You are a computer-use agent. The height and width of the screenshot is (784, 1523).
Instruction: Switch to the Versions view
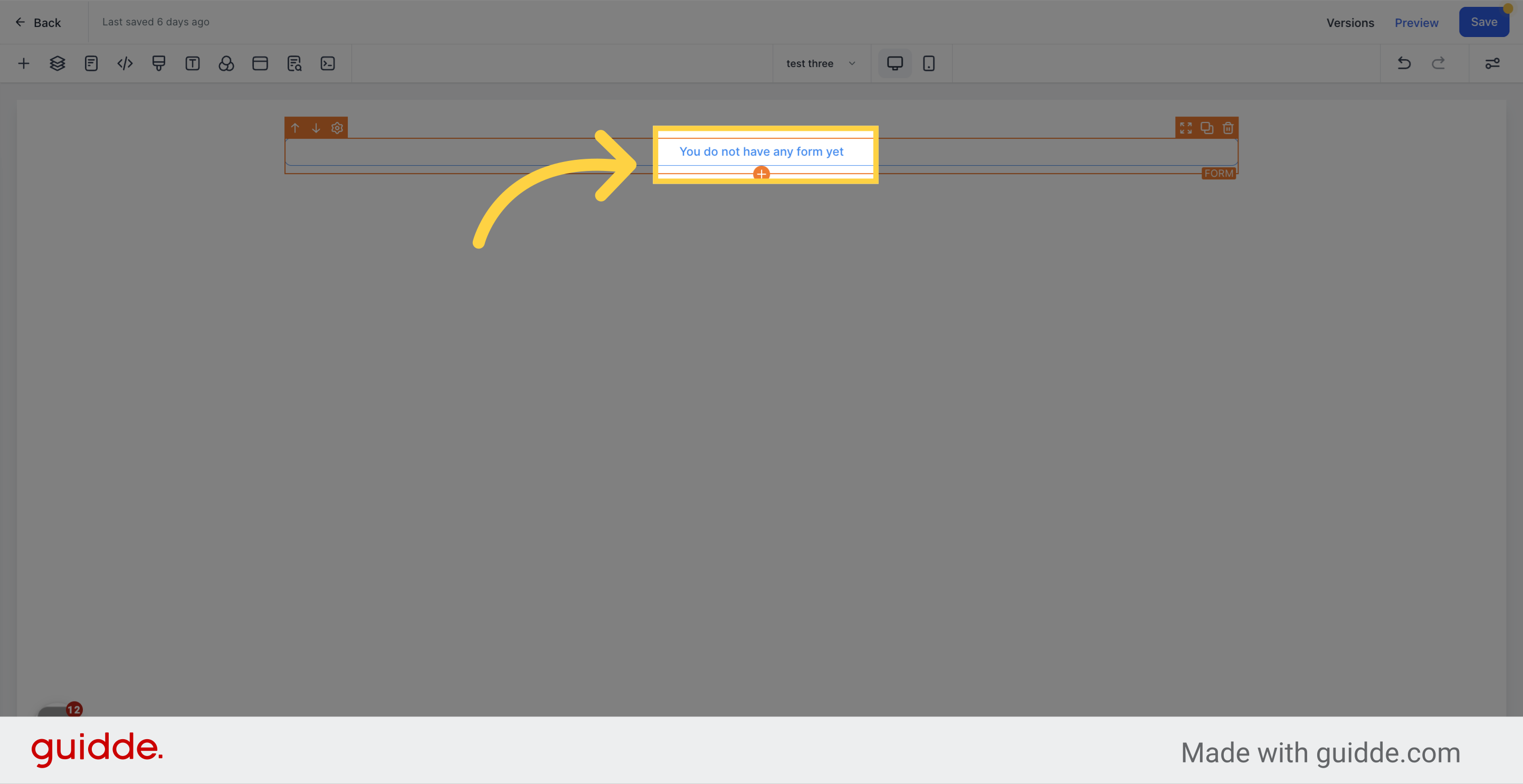point(1350,23)
